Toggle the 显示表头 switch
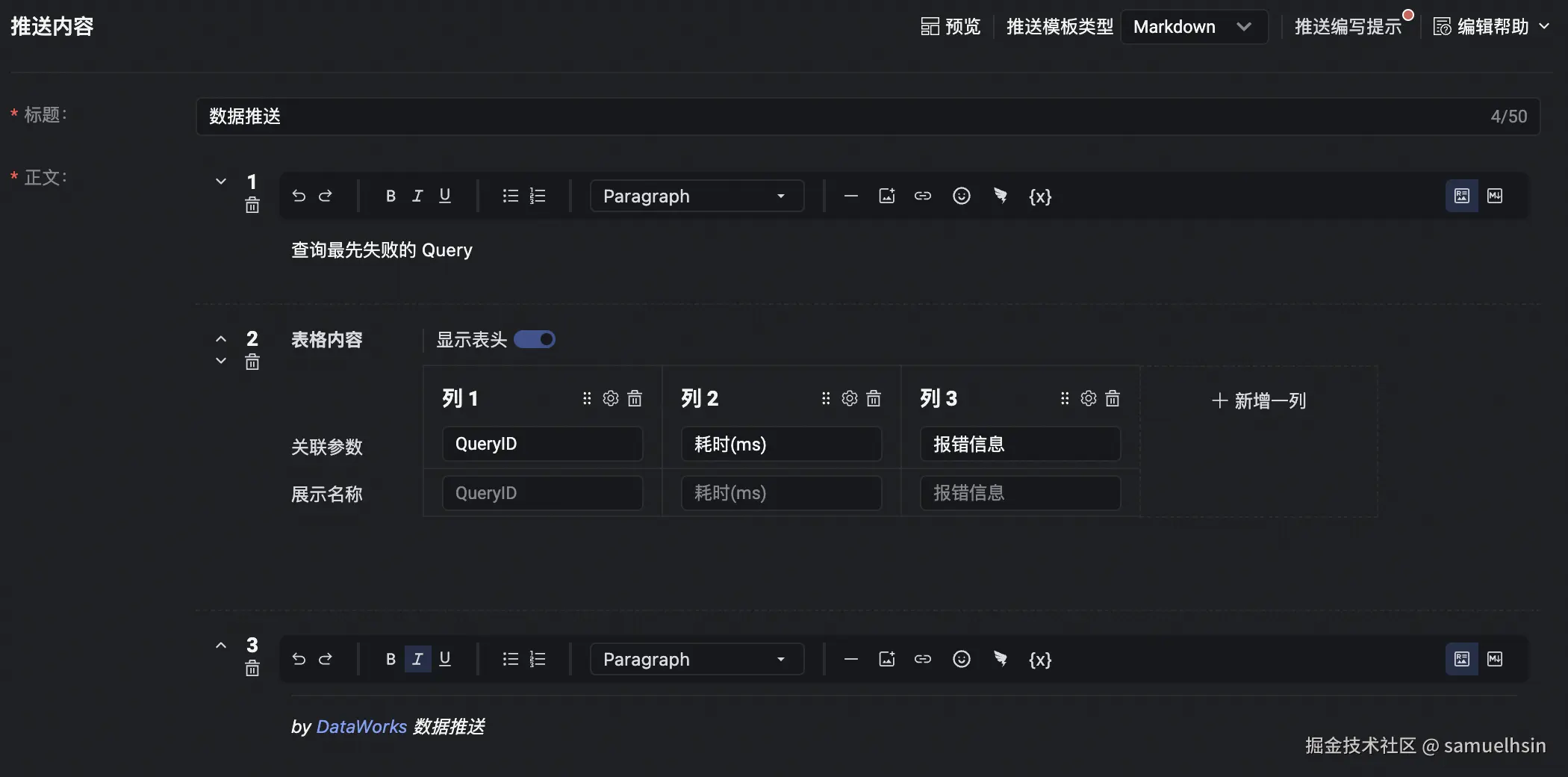The height and width of the screenshot is (777, 1568). (x=535, y=340)
